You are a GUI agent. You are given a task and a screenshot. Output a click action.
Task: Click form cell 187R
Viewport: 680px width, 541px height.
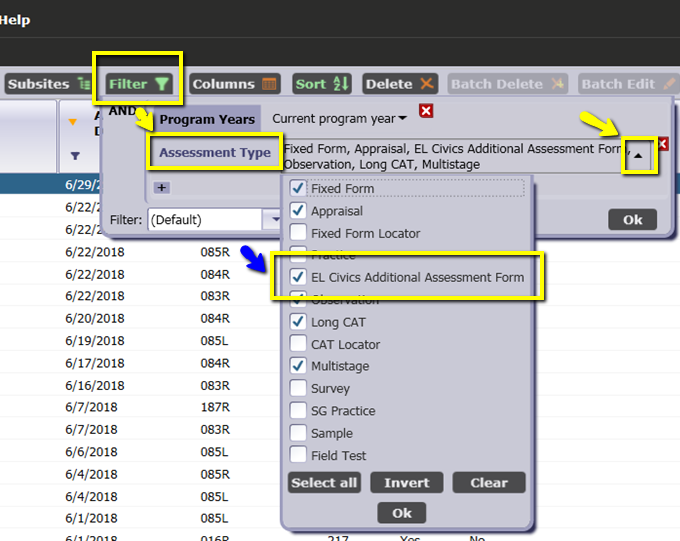tap(215, 407)
